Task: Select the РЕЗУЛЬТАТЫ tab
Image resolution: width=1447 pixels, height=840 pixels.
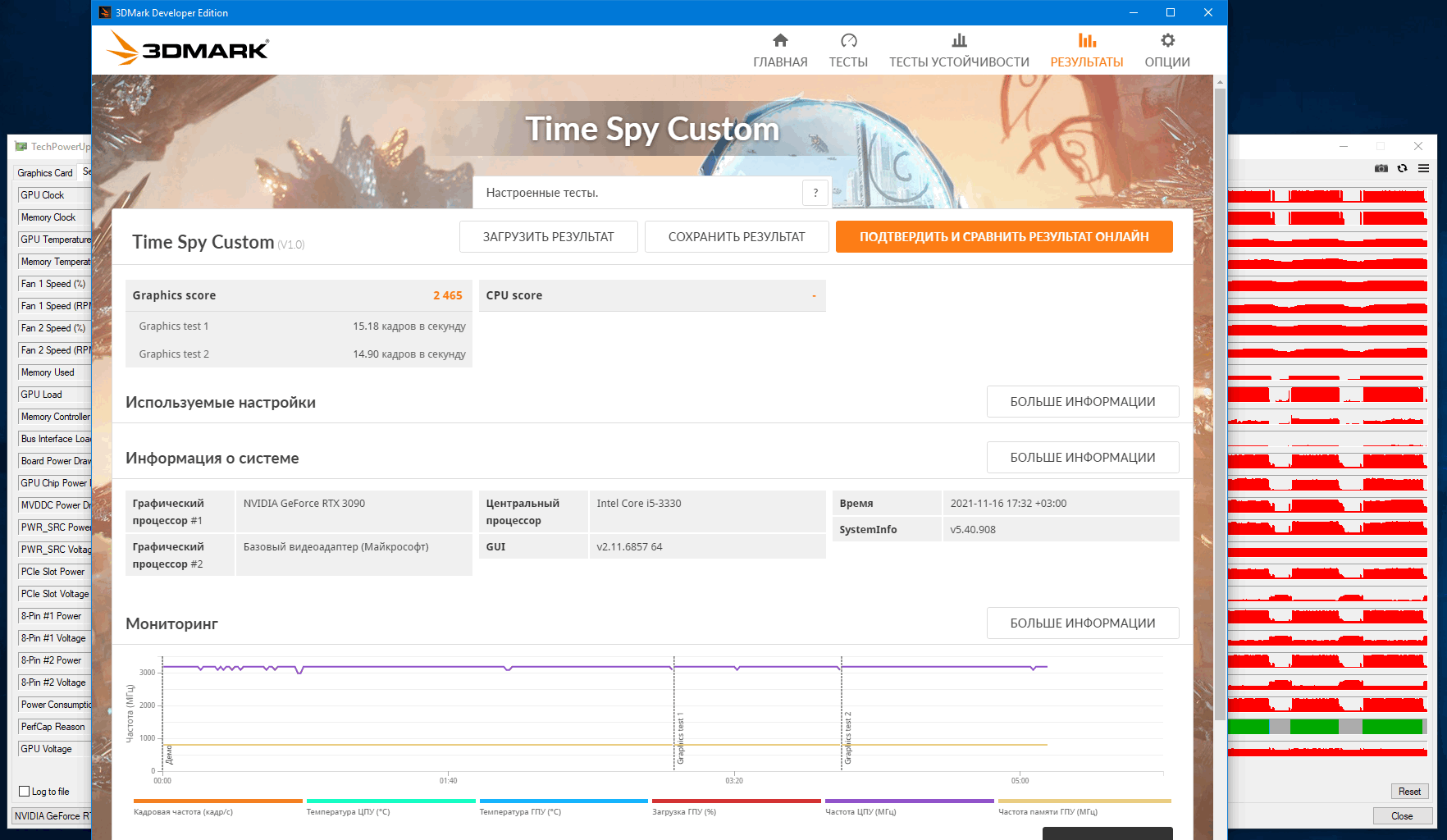Action: (1087, 51)
